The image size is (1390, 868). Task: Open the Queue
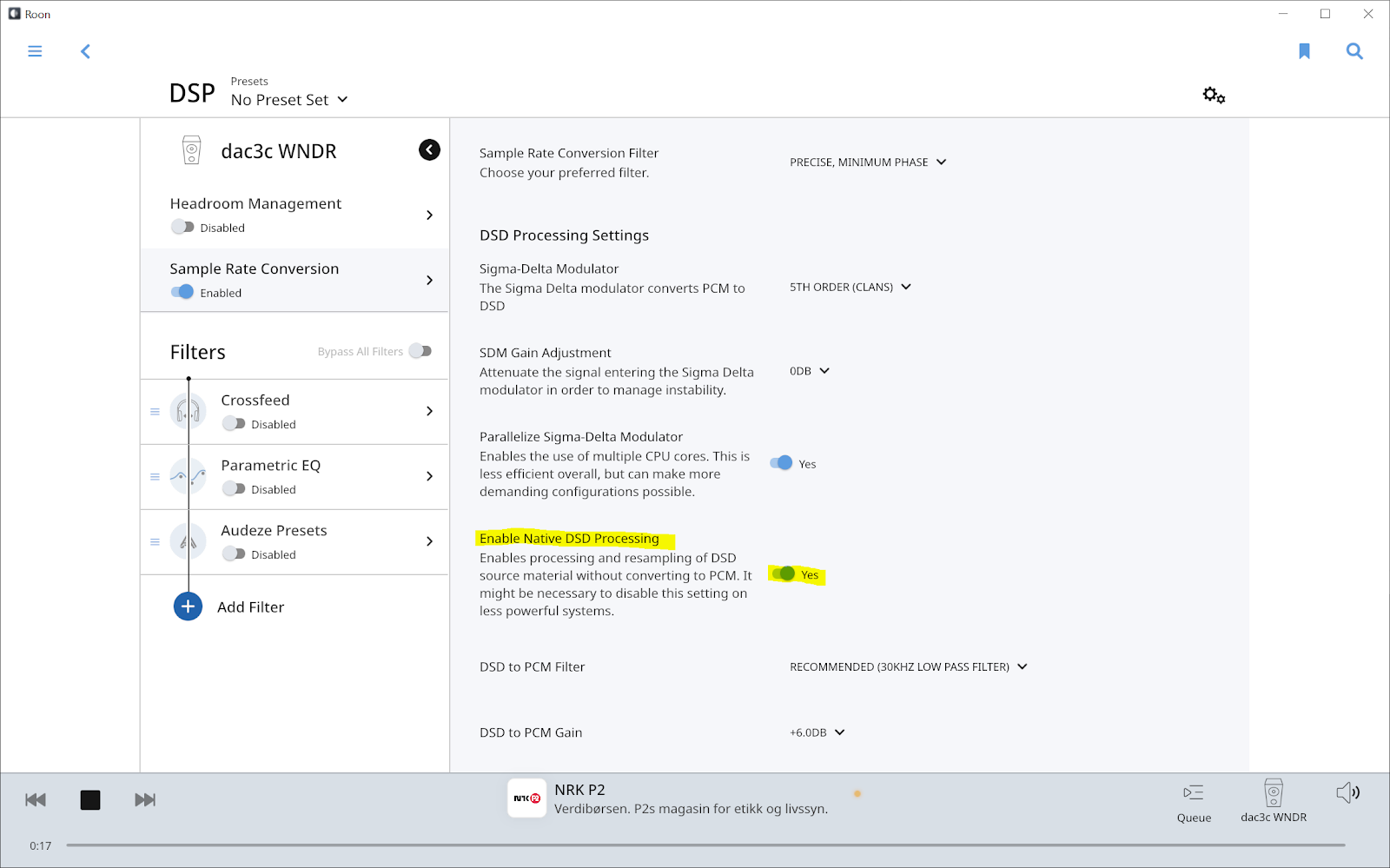[1194, 802]
